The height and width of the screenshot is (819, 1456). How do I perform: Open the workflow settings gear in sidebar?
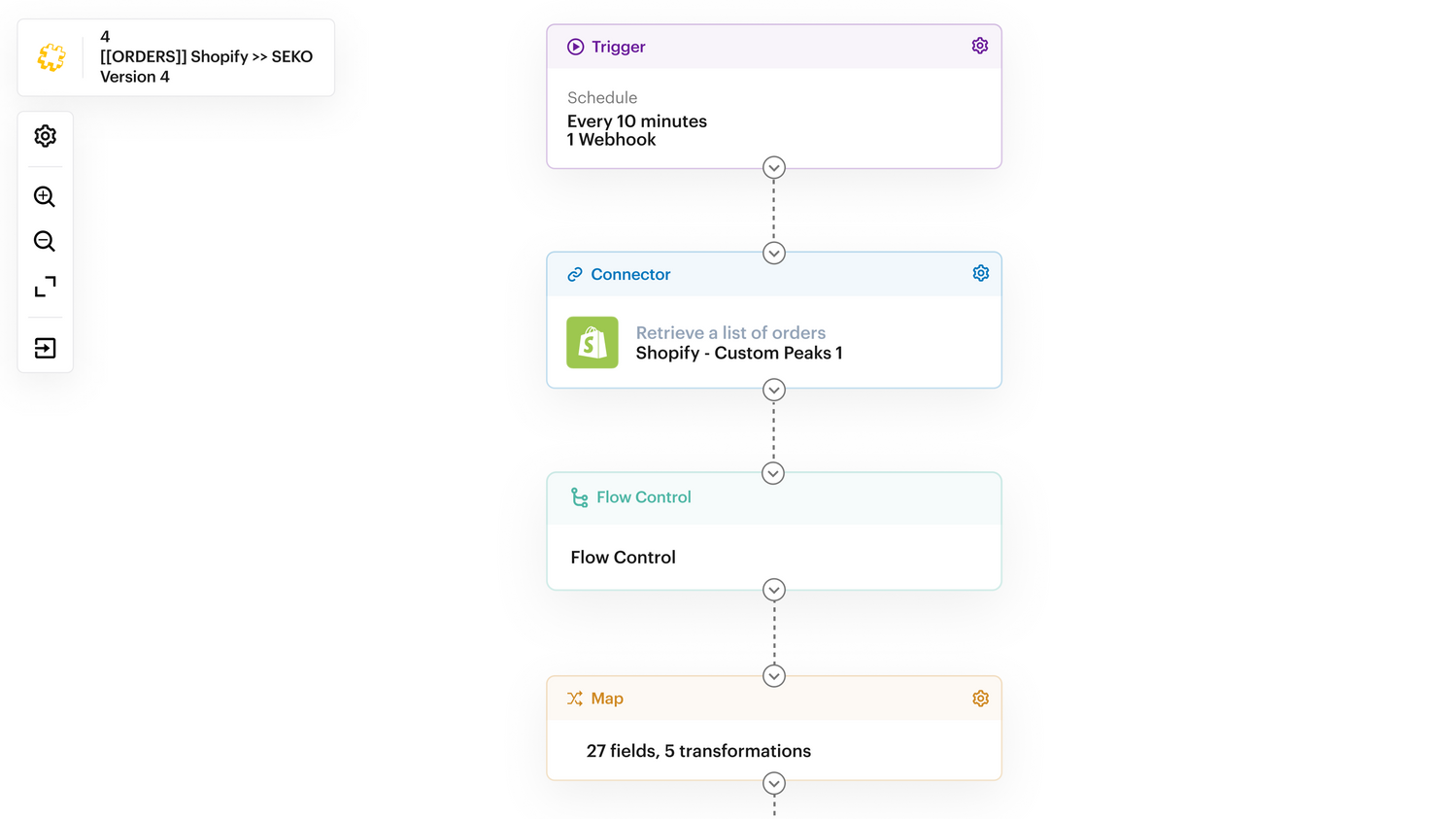pyautogui.click(x=45, y=136)
